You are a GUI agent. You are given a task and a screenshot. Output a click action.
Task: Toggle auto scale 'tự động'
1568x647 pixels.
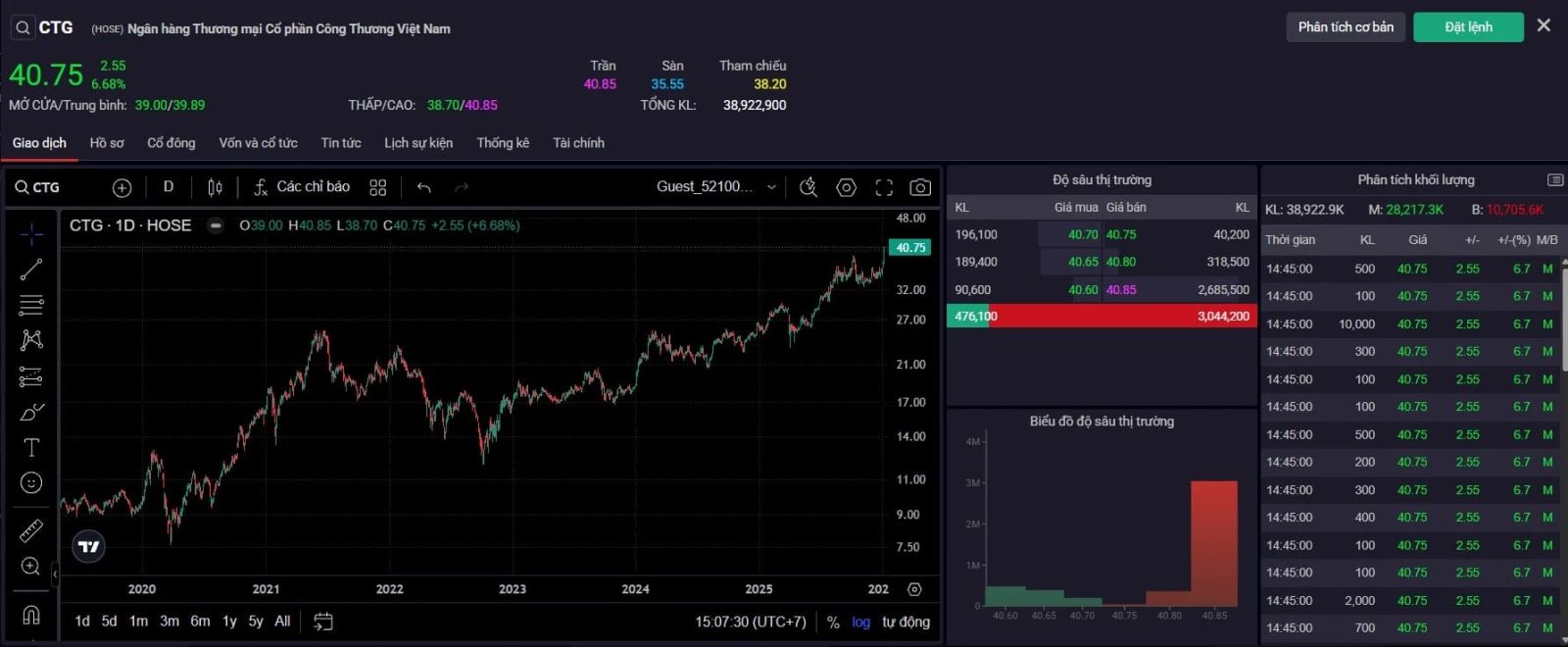pos(906,622)
